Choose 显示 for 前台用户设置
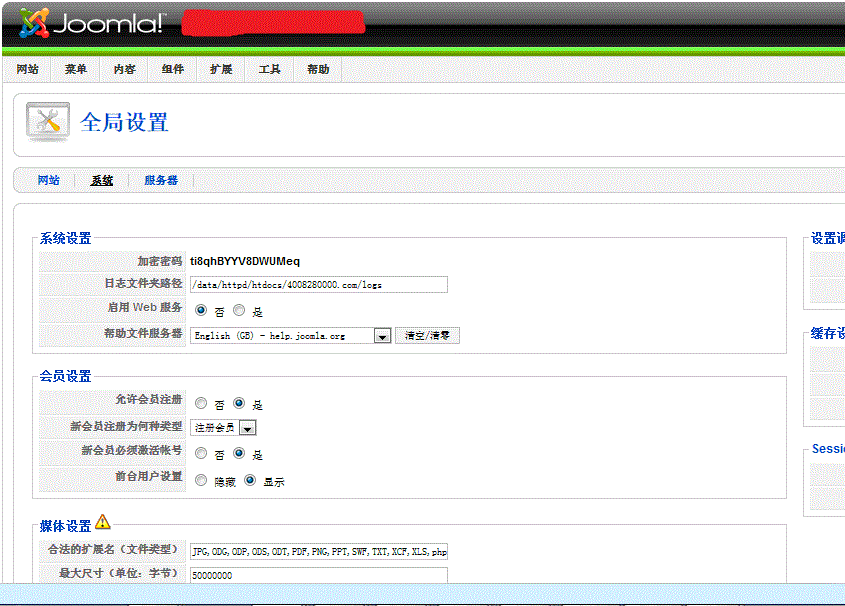This screenshot has width=845, height=606. (250, 480)
